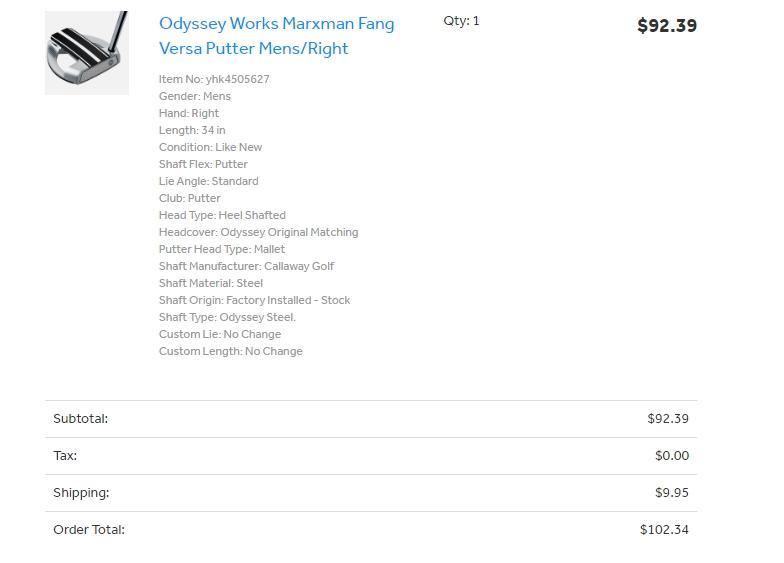Click the Lie Angle: Standard line
The image size is (784, 563).
pyautogui.click(x=208, y=181)
